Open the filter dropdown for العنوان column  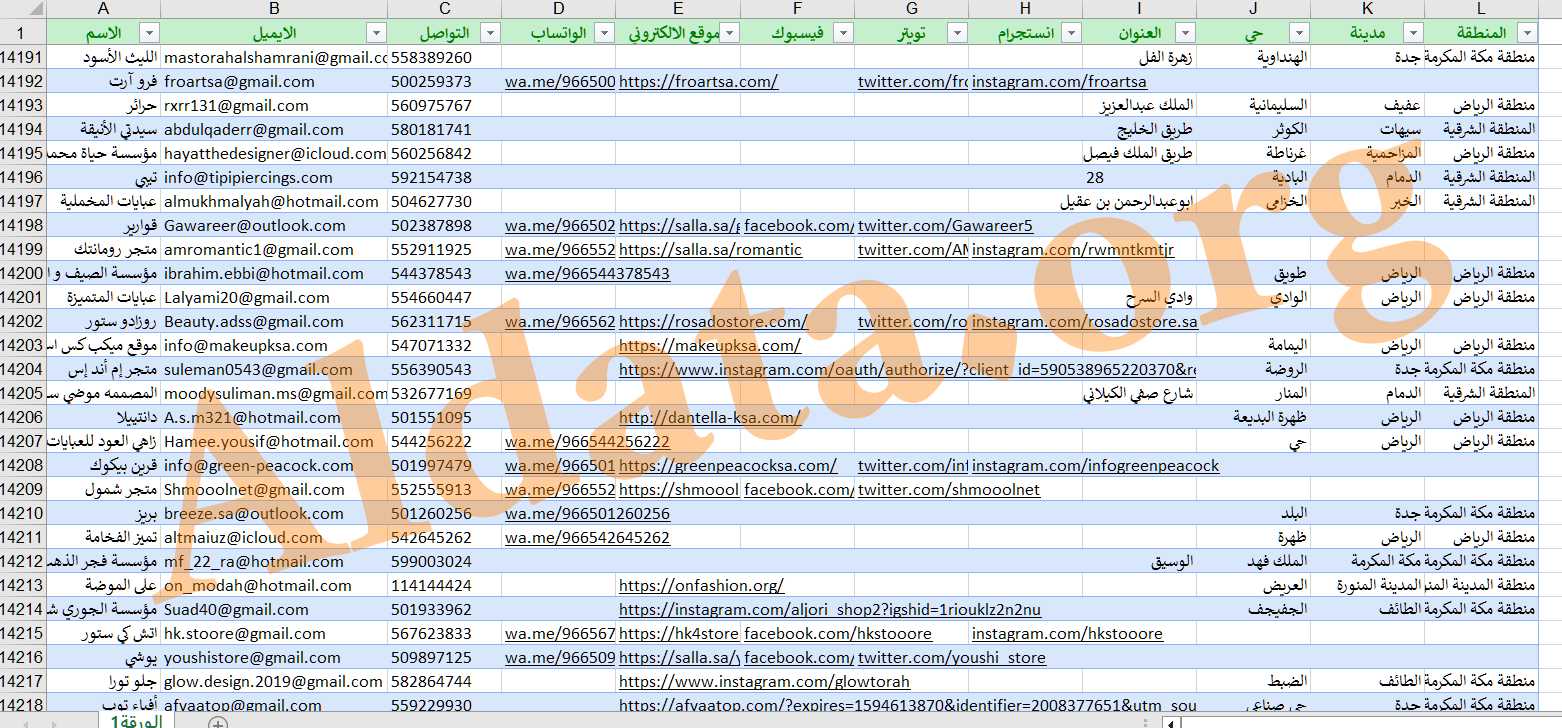pyautogui.click(x=1186, y=33)
